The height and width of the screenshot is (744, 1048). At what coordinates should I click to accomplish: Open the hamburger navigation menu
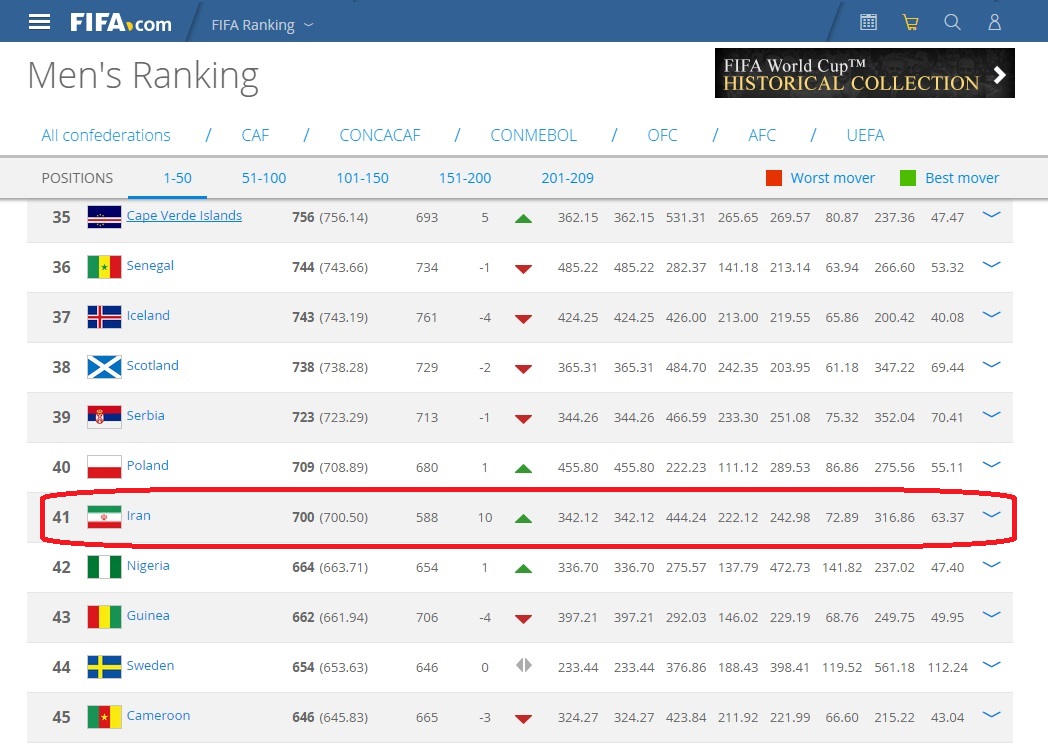[x=39, y=20]
